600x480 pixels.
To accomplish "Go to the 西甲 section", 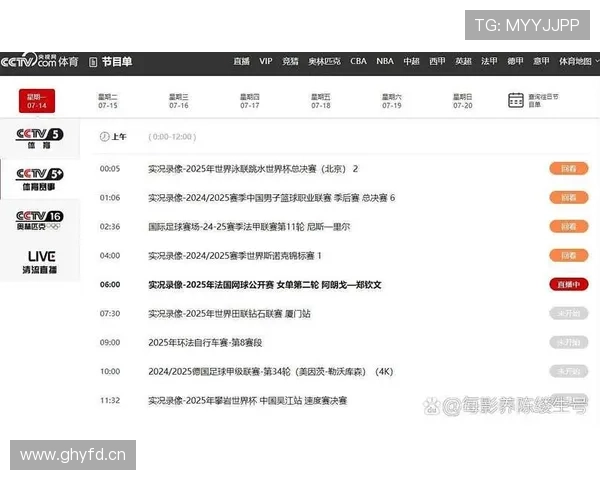I will pyautogui.click(x=437, y=61).
